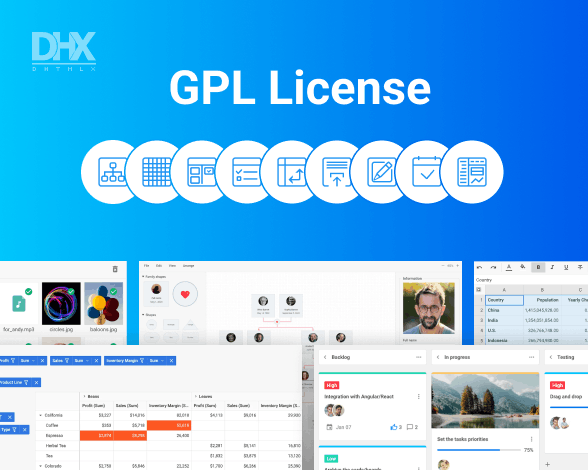Remove the Type chip with its X

pos(24,429)
